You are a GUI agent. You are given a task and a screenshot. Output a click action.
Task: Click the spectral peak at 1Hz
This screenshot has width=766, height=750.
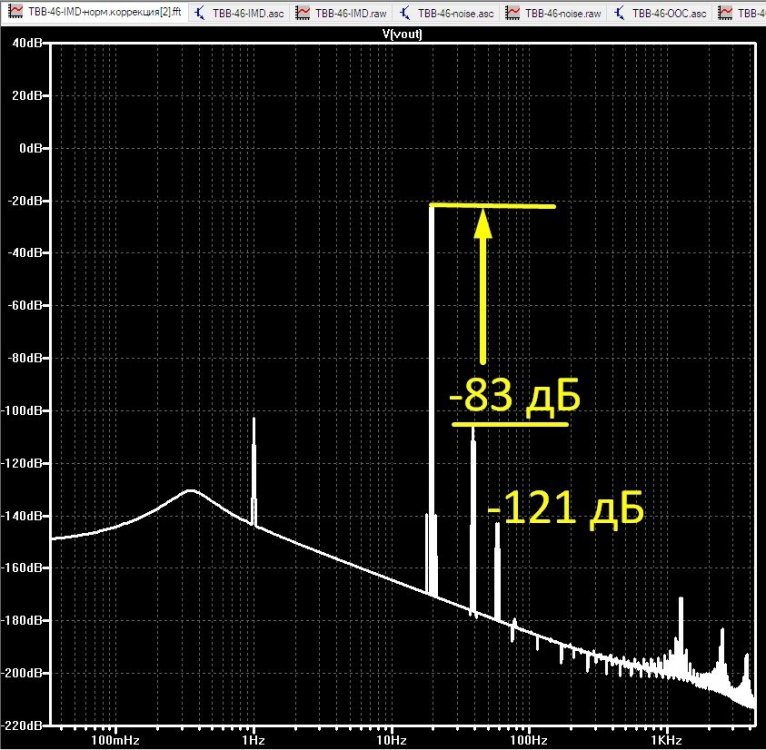(x=254, y=471)
